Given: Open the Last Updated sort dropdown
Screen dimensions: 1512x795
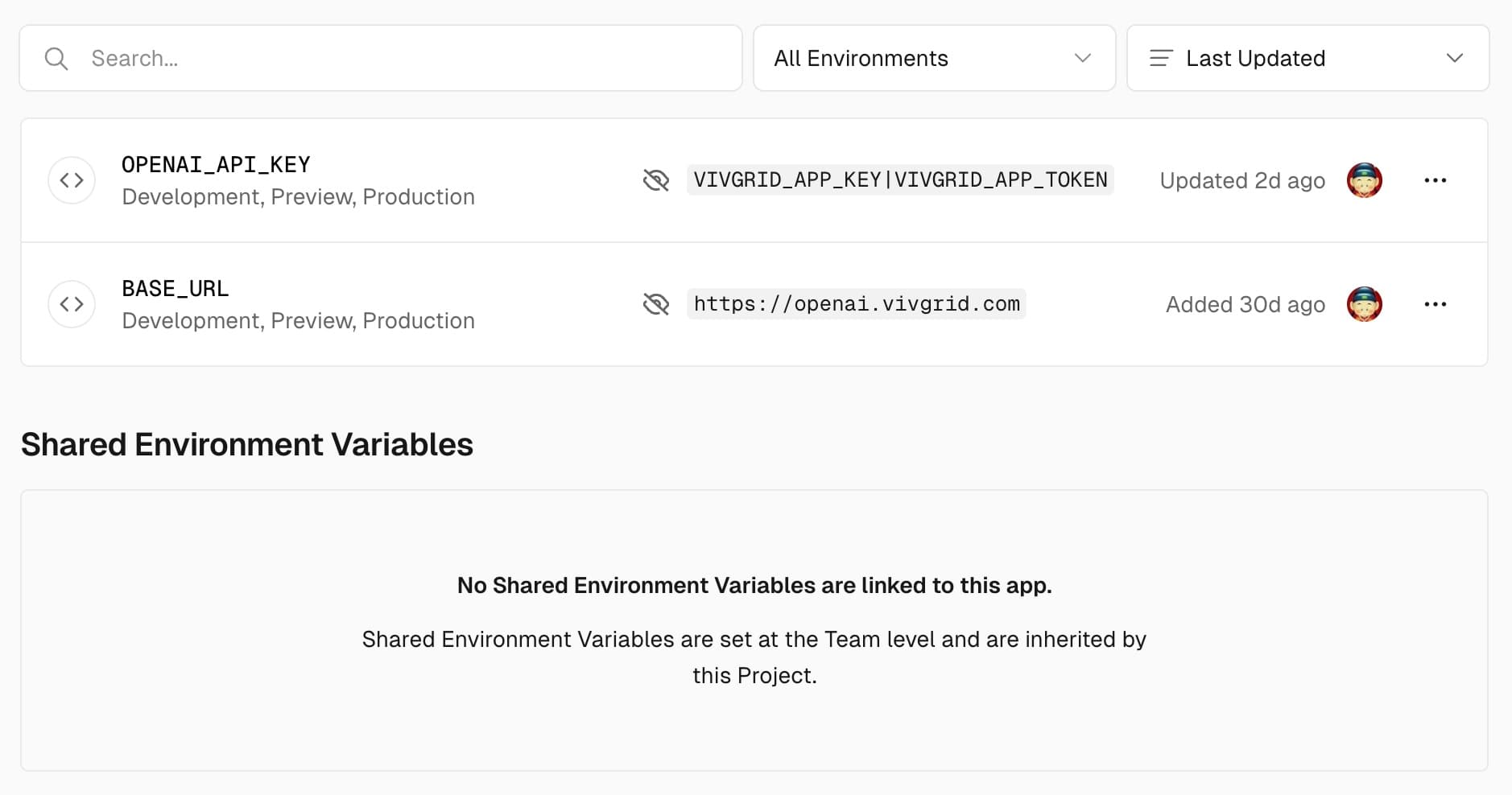Looking at the screenshot, I should [1307, 58].
